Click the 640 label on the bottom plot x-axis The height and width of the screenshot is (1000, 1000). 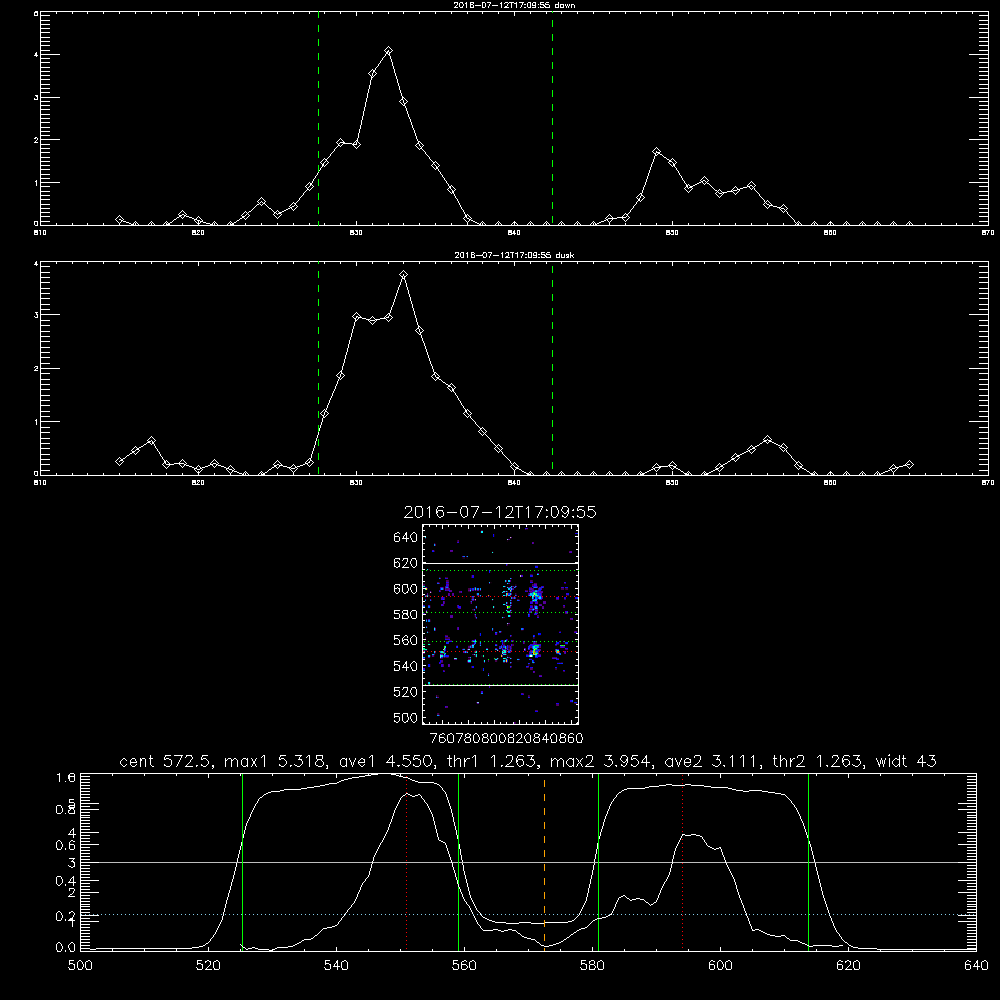pos(976,966)
